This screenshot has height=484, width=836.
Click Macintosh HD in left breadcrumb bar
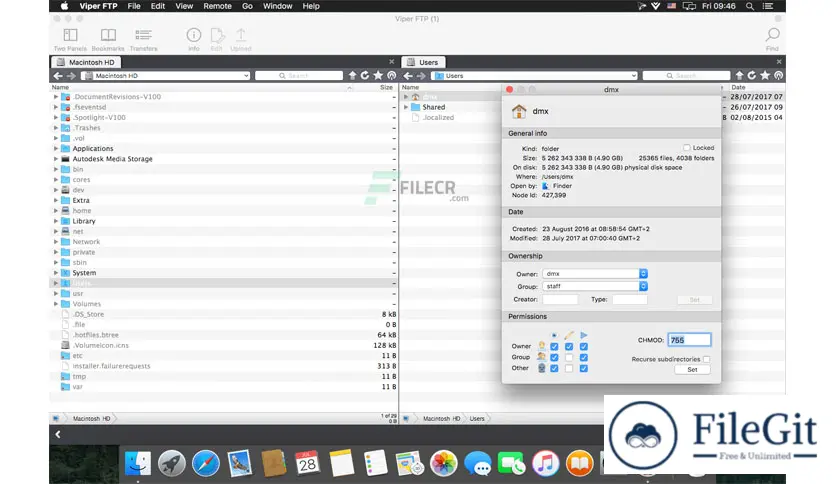click(x=91, y=419)
